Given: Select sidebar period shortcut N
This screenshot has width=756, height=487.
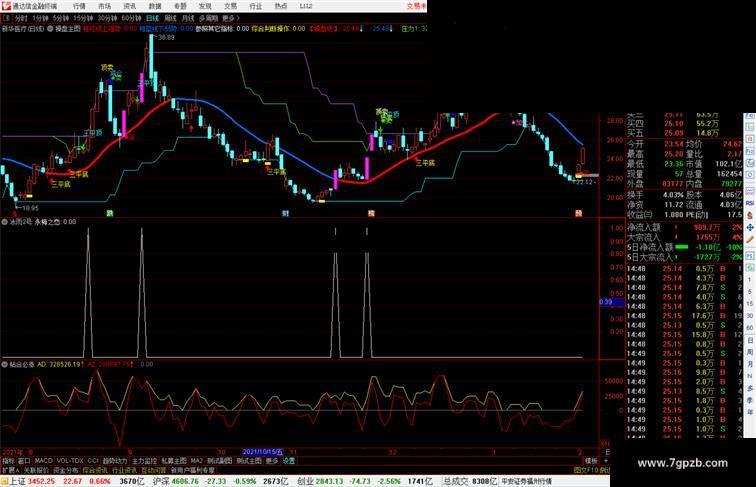Looking at the screenshot, I should [x=750, y=376].
